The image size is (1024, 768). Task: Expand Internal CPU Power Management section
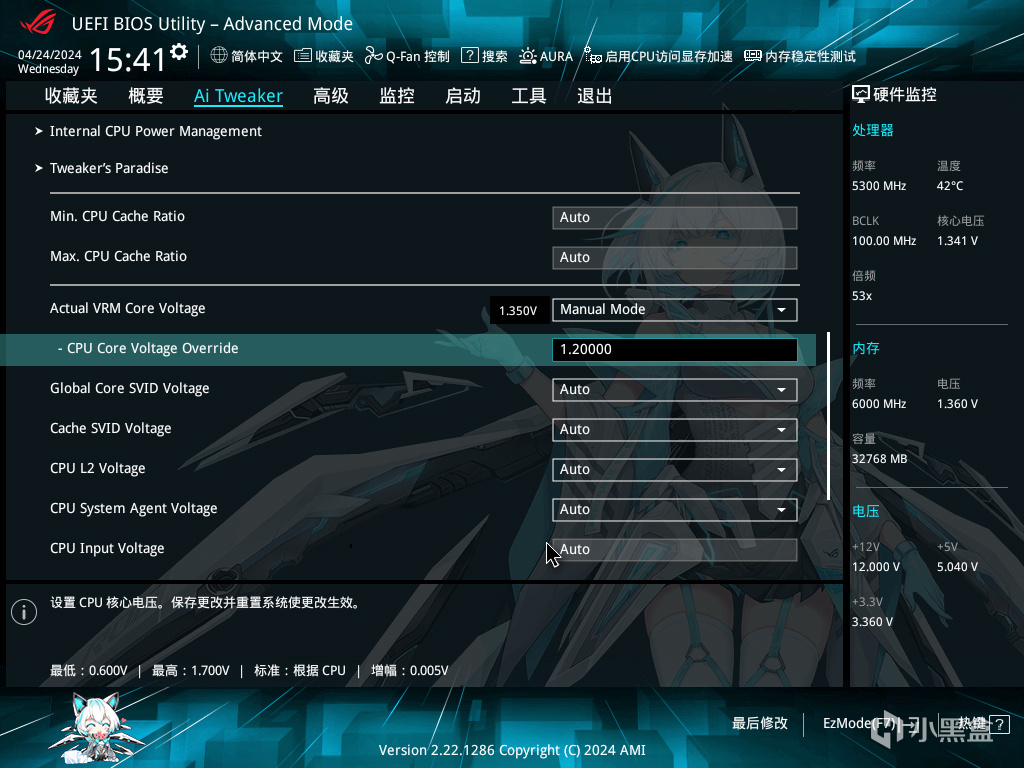coord(155,131)
